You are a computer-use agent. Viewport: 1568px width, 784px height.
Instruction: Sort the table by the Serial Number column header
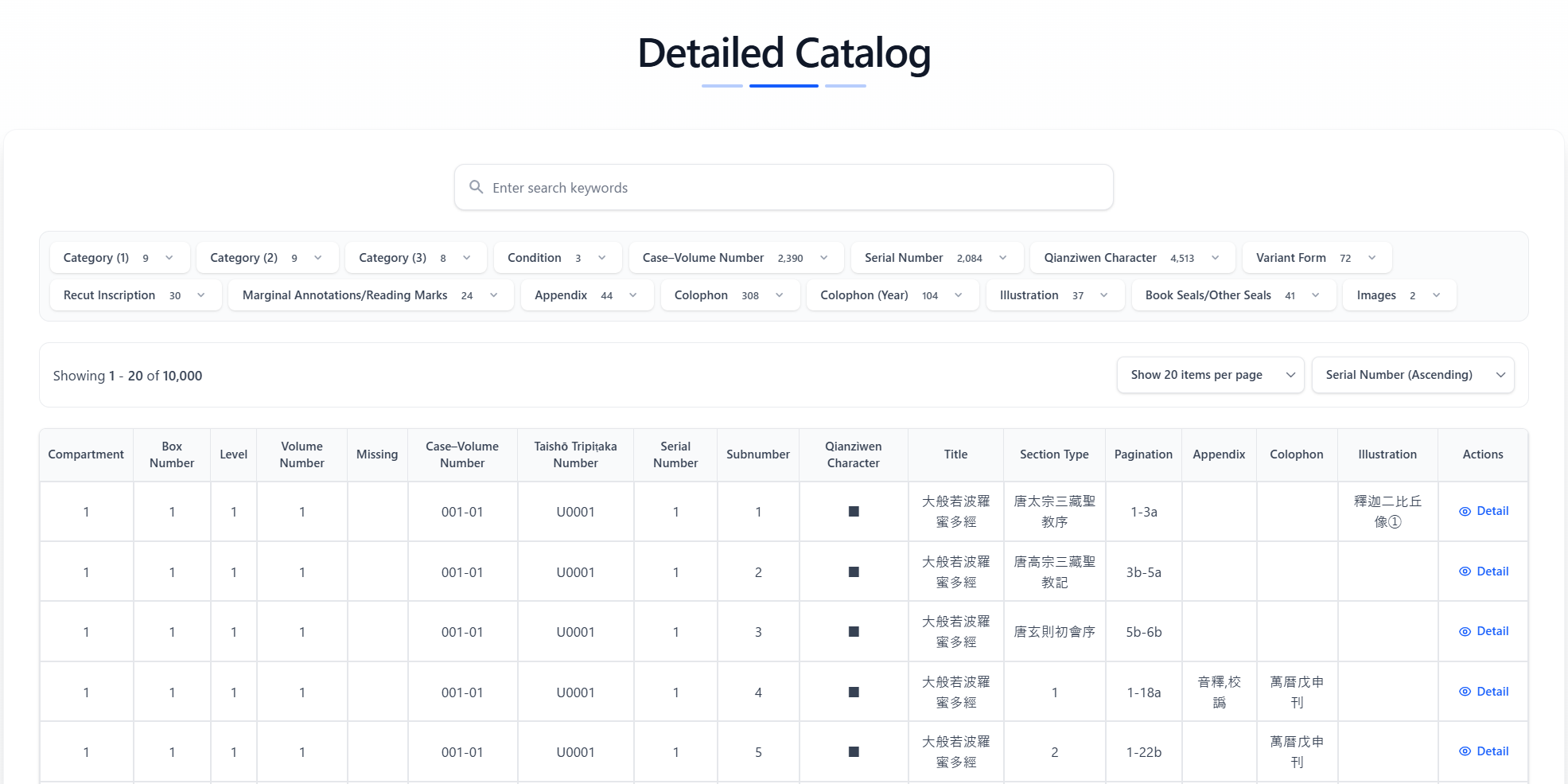pos(675,454)
